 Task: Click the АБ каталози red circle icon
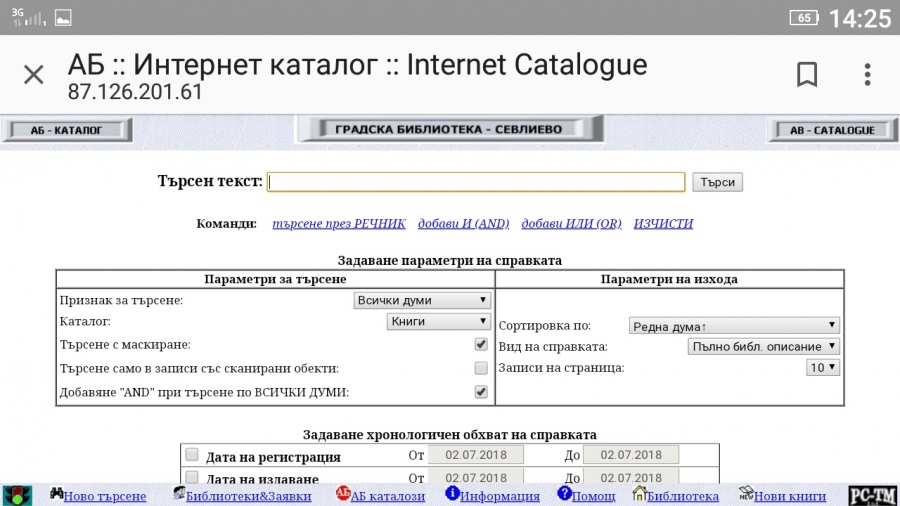[343, 494]
